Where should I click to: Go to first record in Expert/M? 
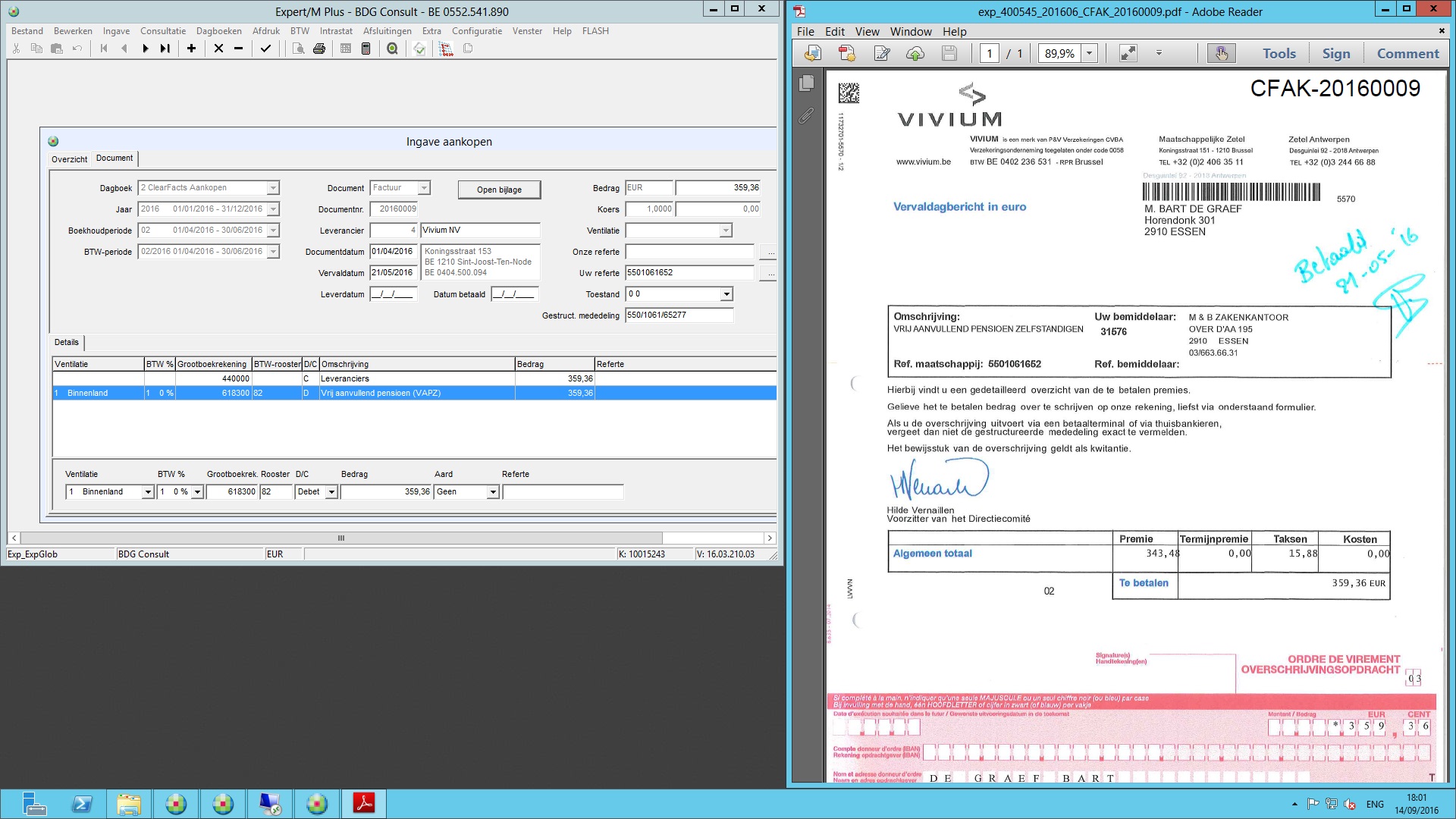(104, 49)
